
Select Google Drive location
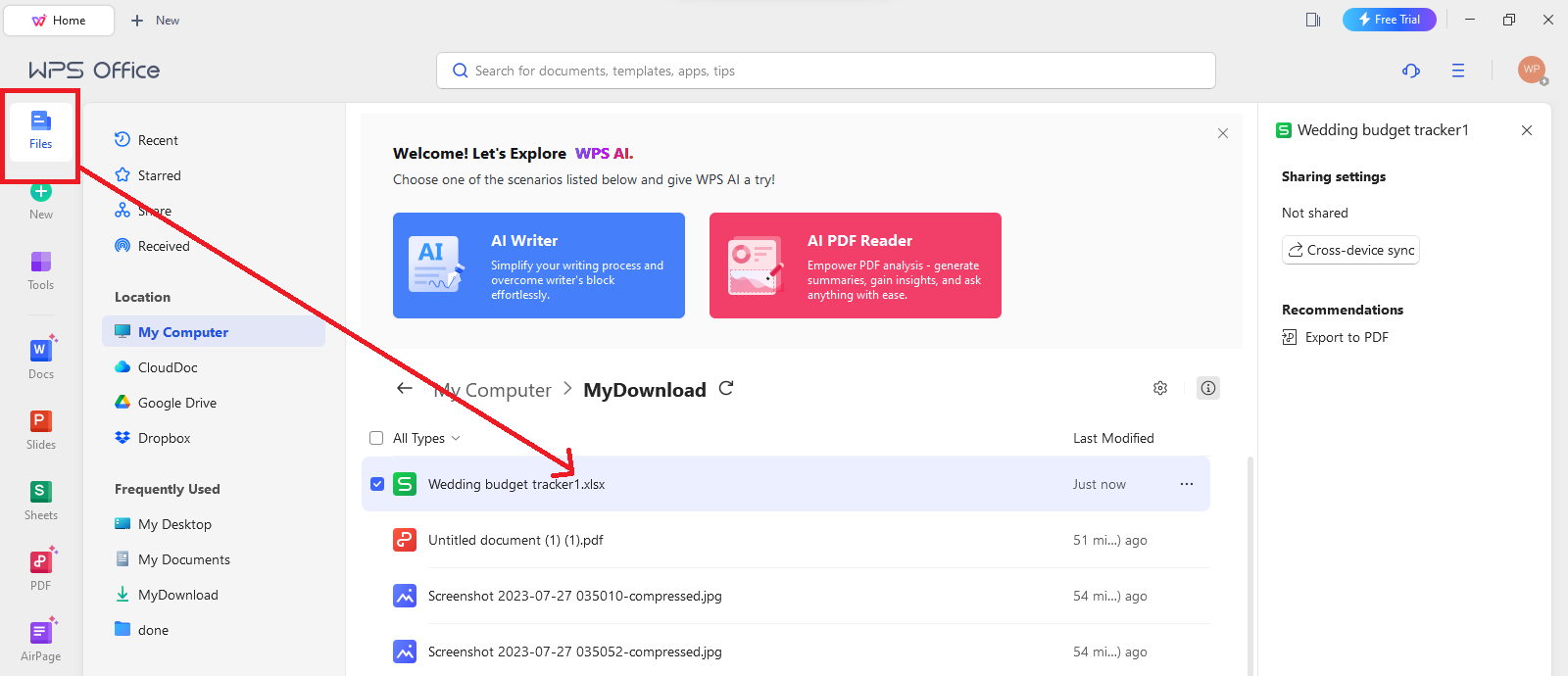tap(176, 403)
